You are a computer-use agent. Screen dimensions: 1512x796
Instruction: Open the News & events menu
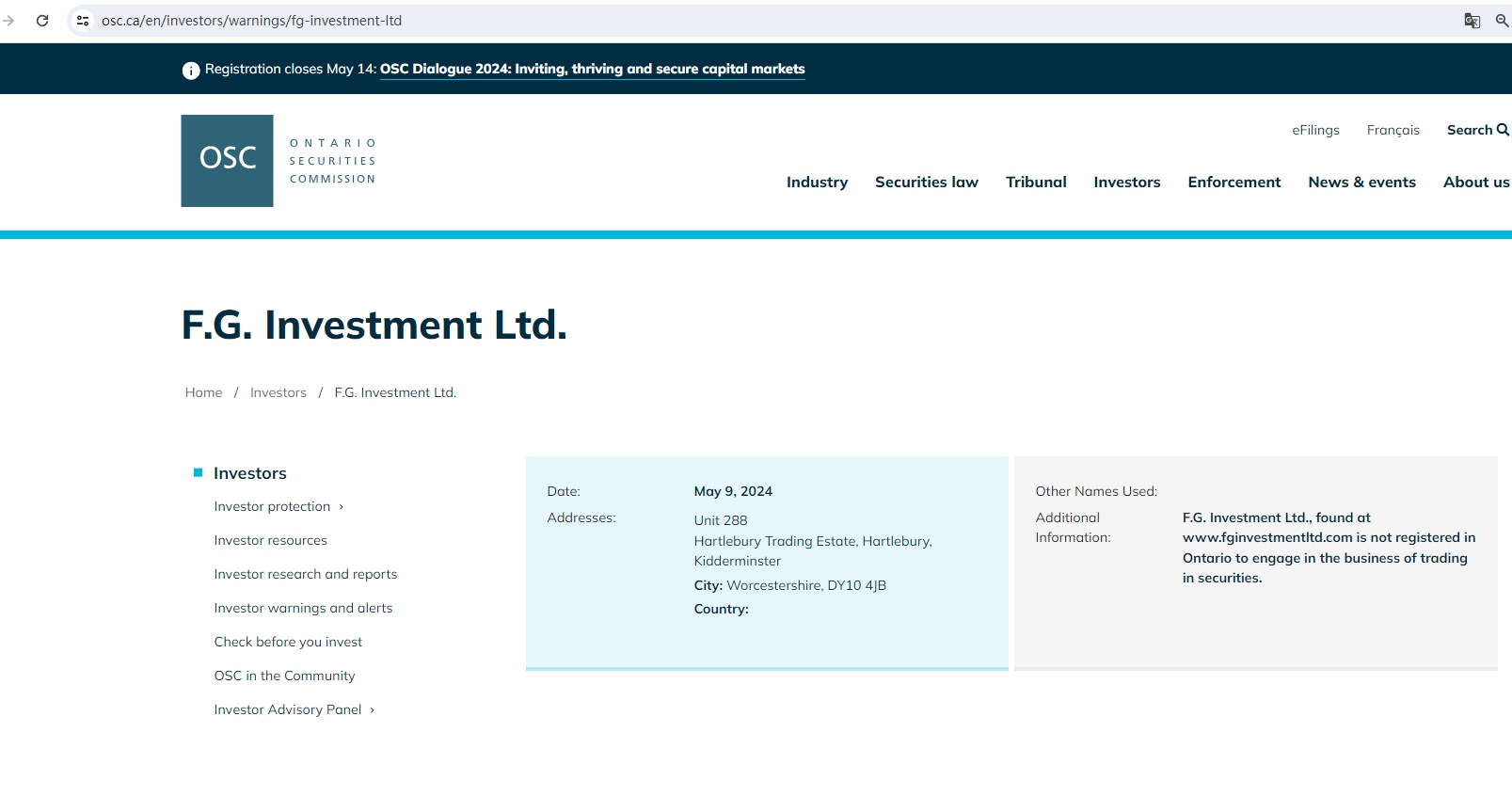[x=1361, y=183]
